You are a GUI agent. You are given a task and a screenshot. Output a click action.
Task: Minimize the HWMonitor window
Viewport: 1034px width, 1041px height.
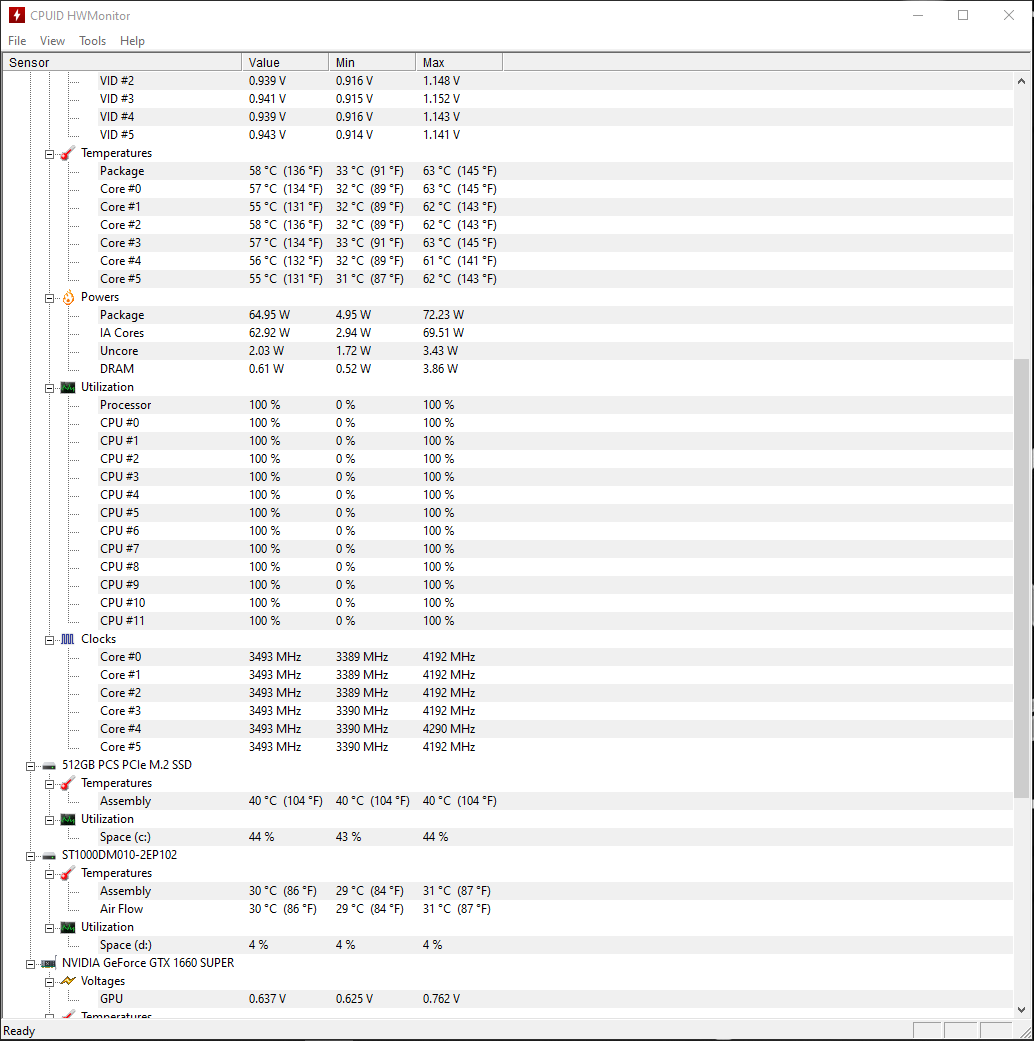(x=918, y=15)
